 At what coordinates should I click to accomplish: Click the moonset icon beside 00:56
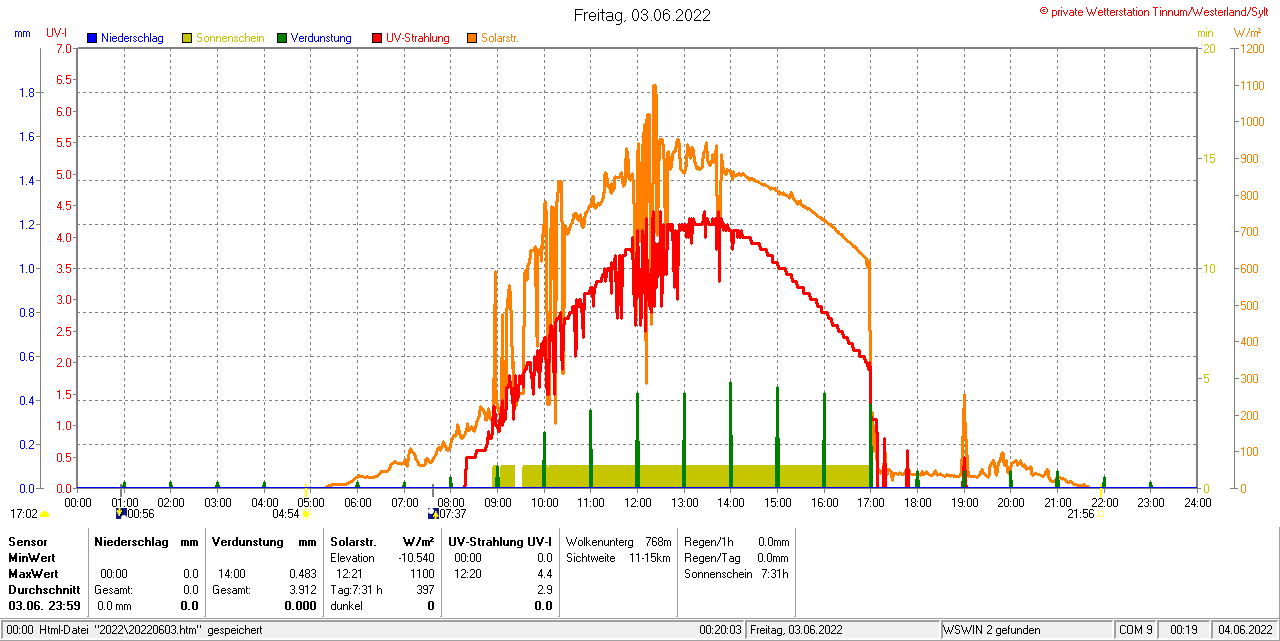click(120, 514)
